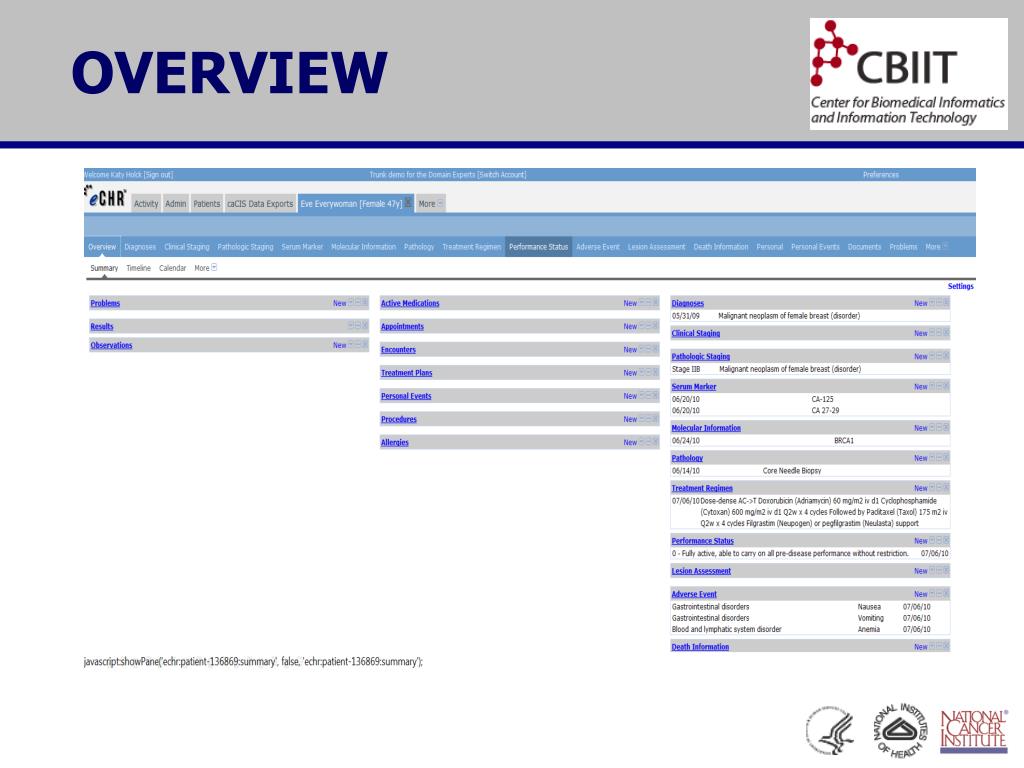
Task: Open the Active Medications heading link
Action: point(410,303)
